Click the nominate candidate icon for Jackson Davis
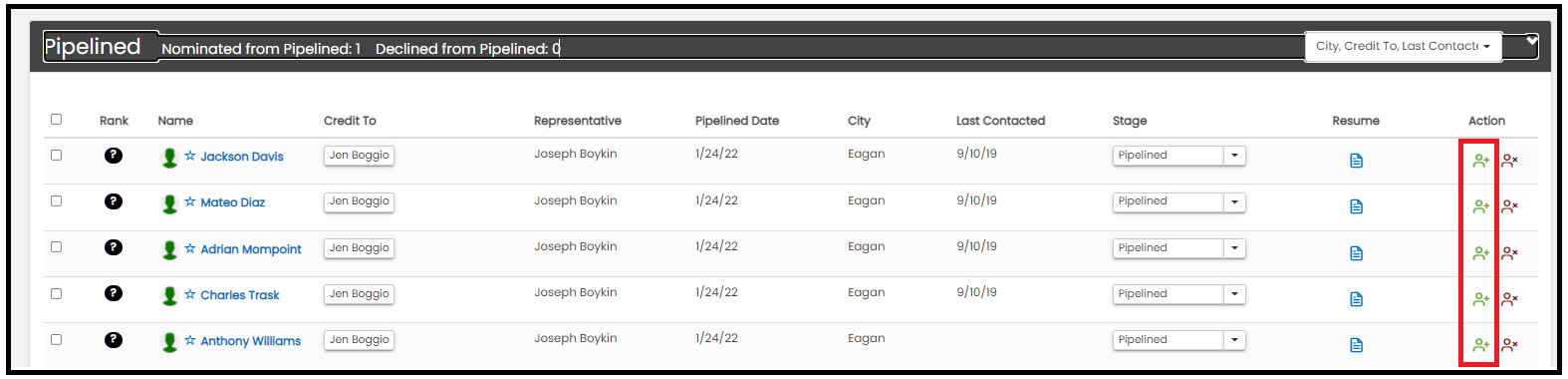 point(1480,161)
